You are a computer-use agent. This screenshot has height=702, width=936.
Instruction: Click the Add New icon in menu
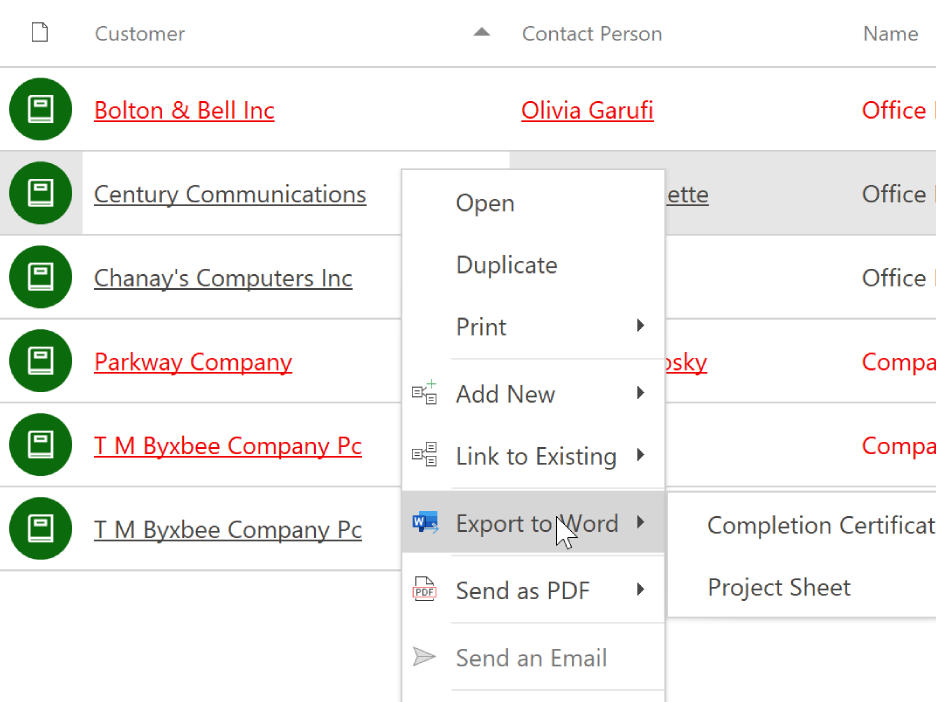click(x=424, y=393)
